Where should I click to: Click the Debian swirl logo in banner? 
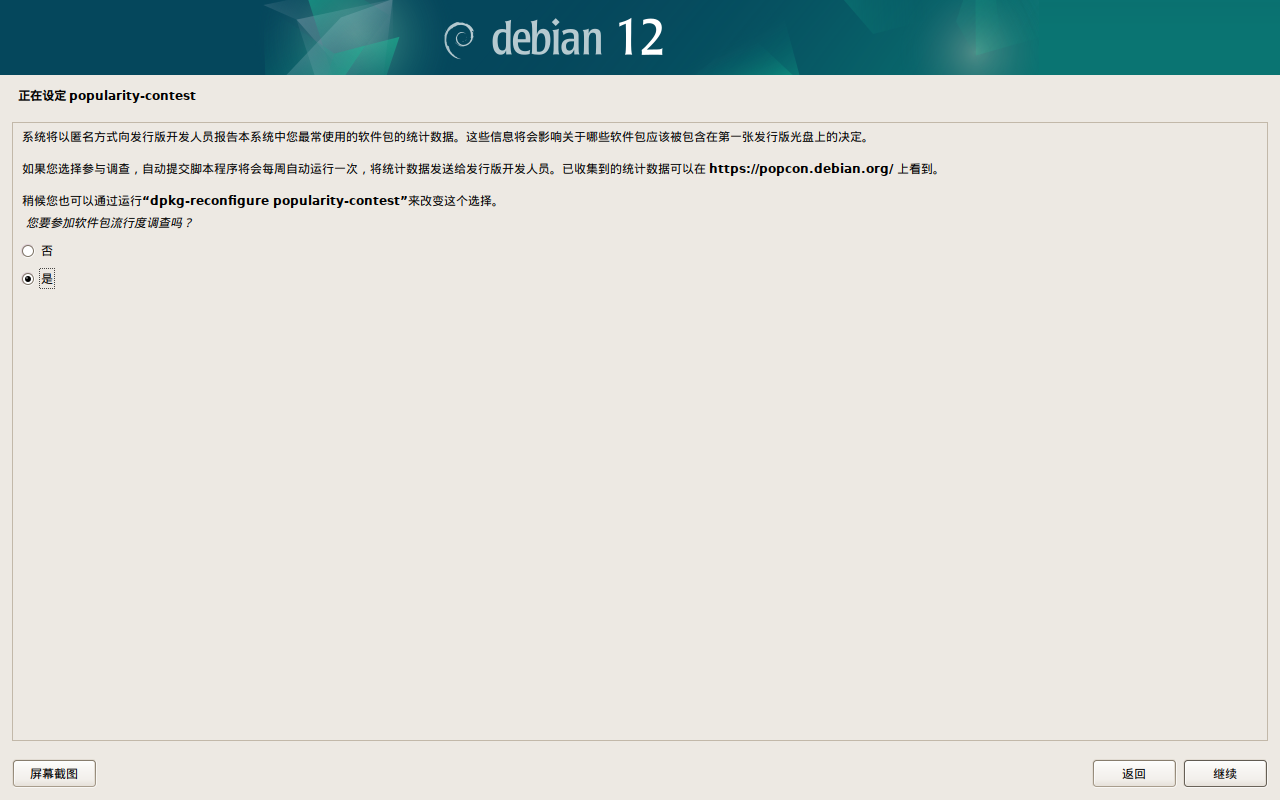pyautogui.click(x=459, y=39)
